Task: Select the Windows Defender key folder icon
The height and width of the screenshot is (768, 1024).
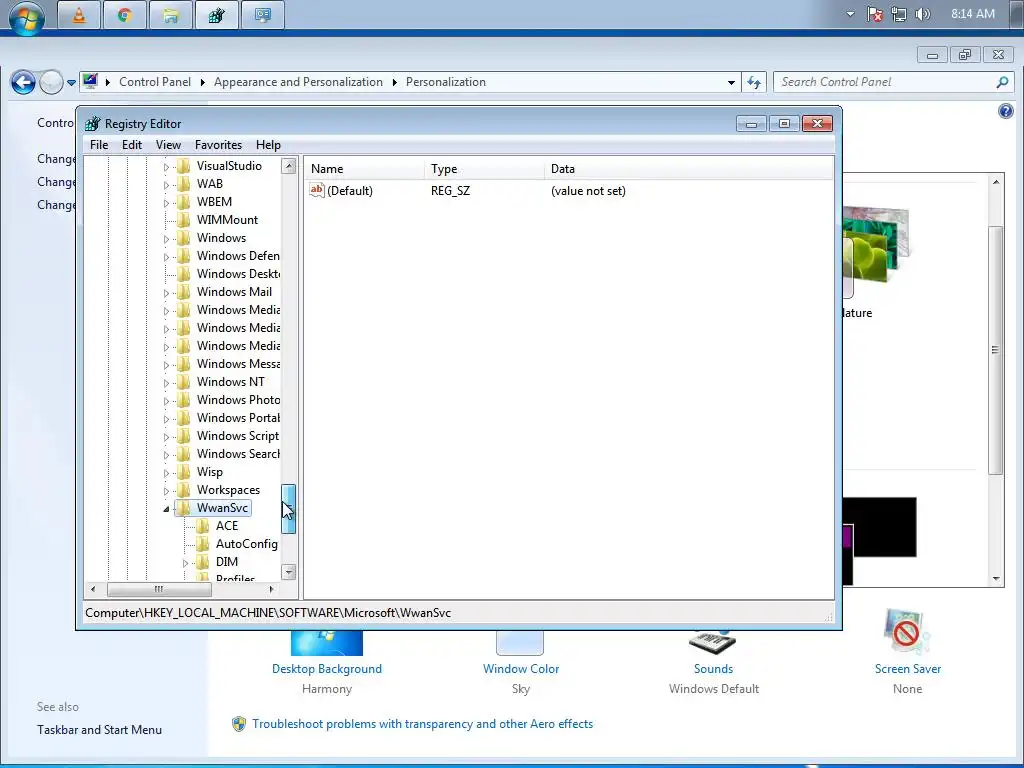Action: (x=184, y=256)
